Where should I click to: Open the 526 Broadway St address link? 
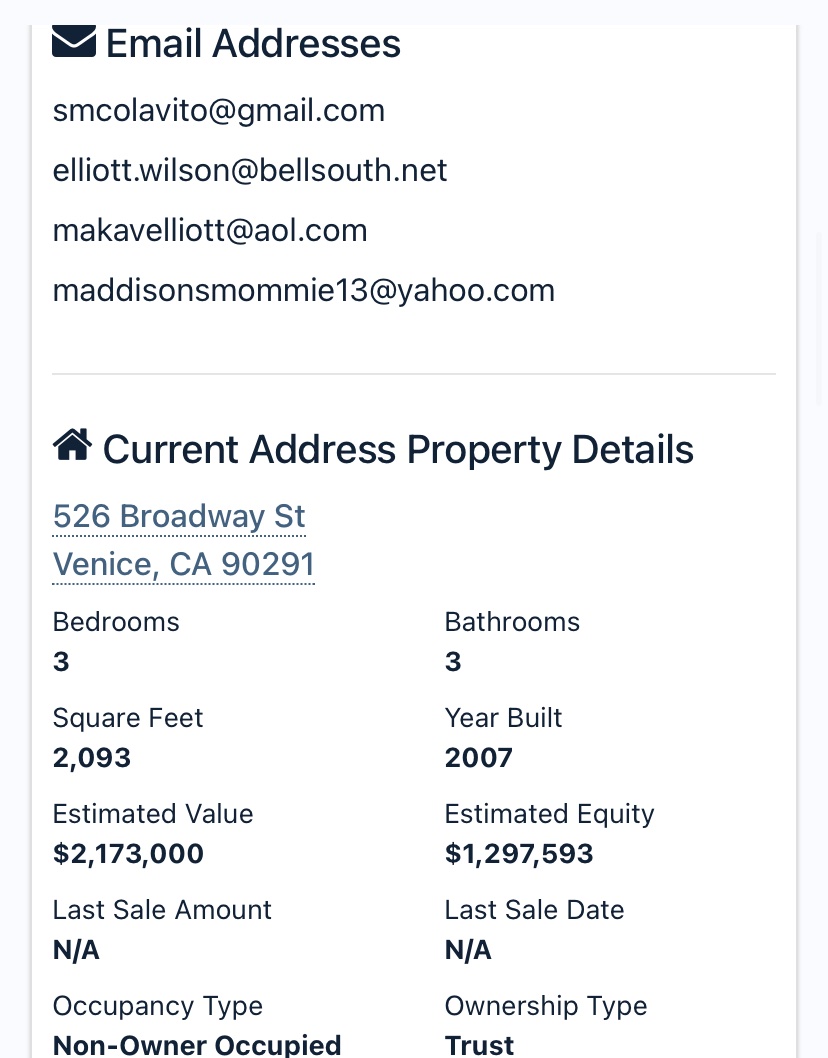tap(179, 516)
